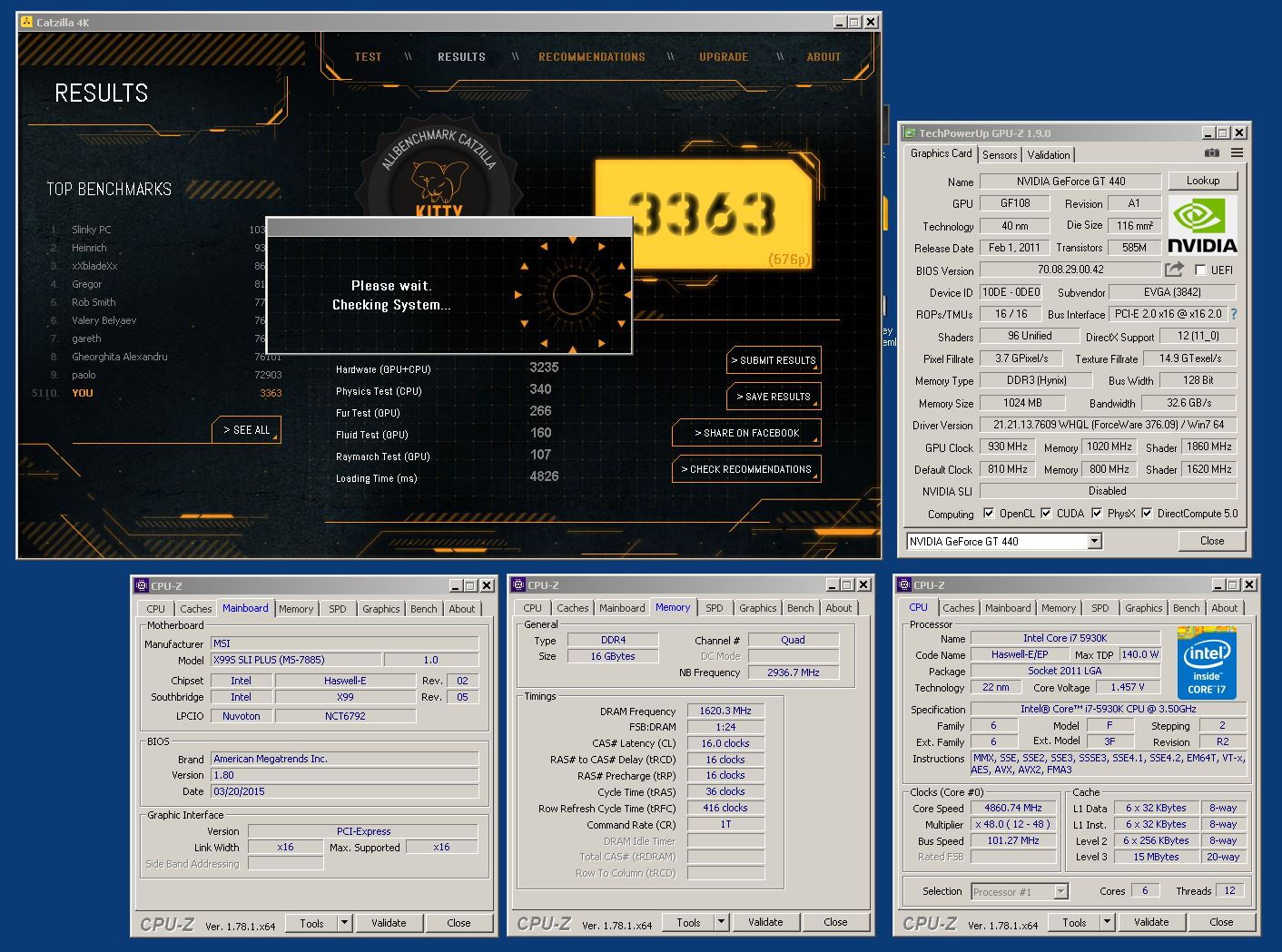Open the Processor #1 selection dropdown
This screenshot has height=952, width=1282.
(x=1060, y=891)
